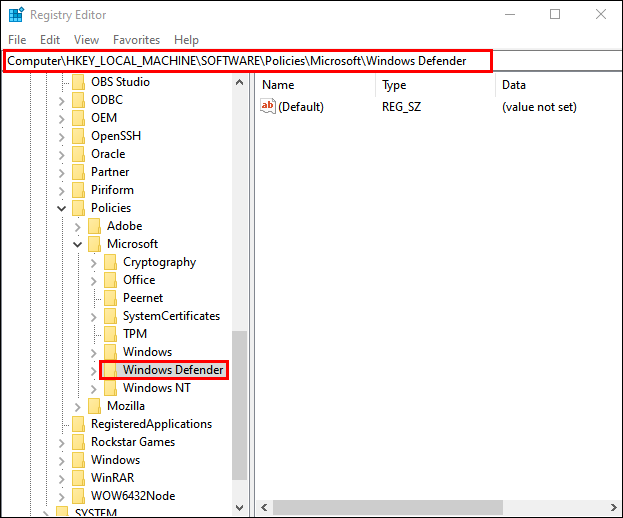623x518 pixels.
Task: Select the Policies folder icon
Action: (78, 208)
